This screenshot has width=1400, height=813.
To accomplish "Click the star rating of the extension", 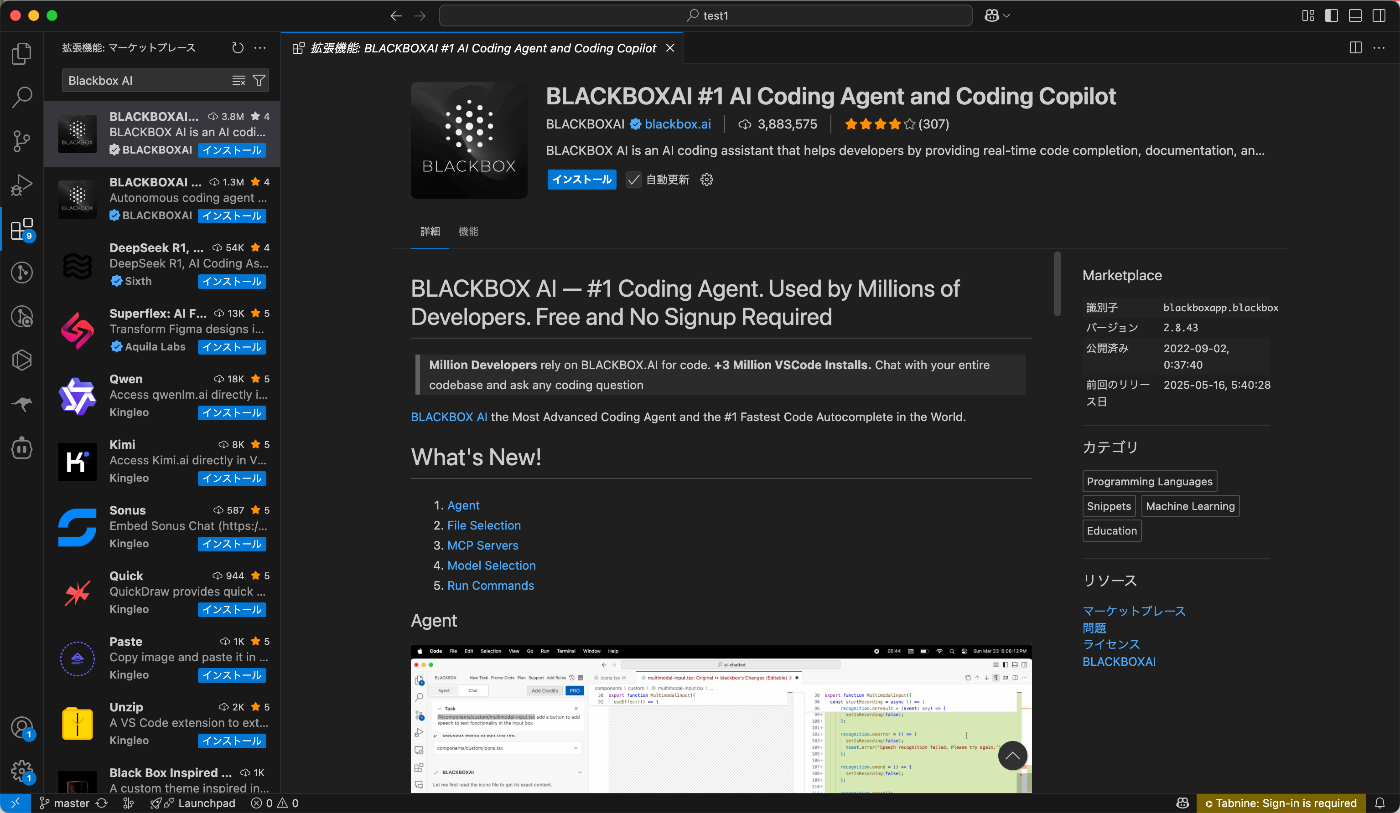I will [x=880, y=125].
